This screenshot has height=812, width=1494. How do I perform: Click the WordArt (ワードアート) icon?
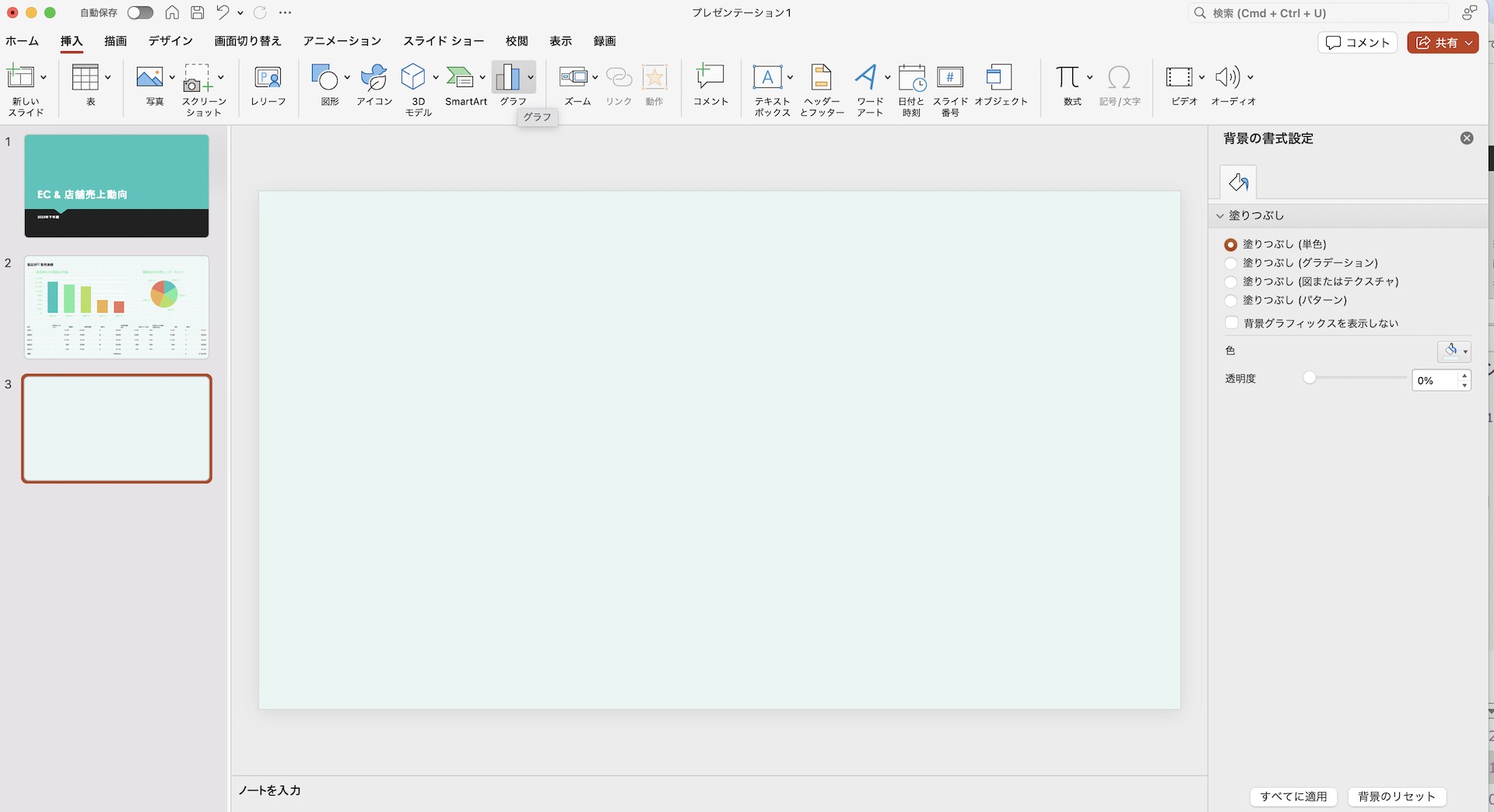point(865,77)
